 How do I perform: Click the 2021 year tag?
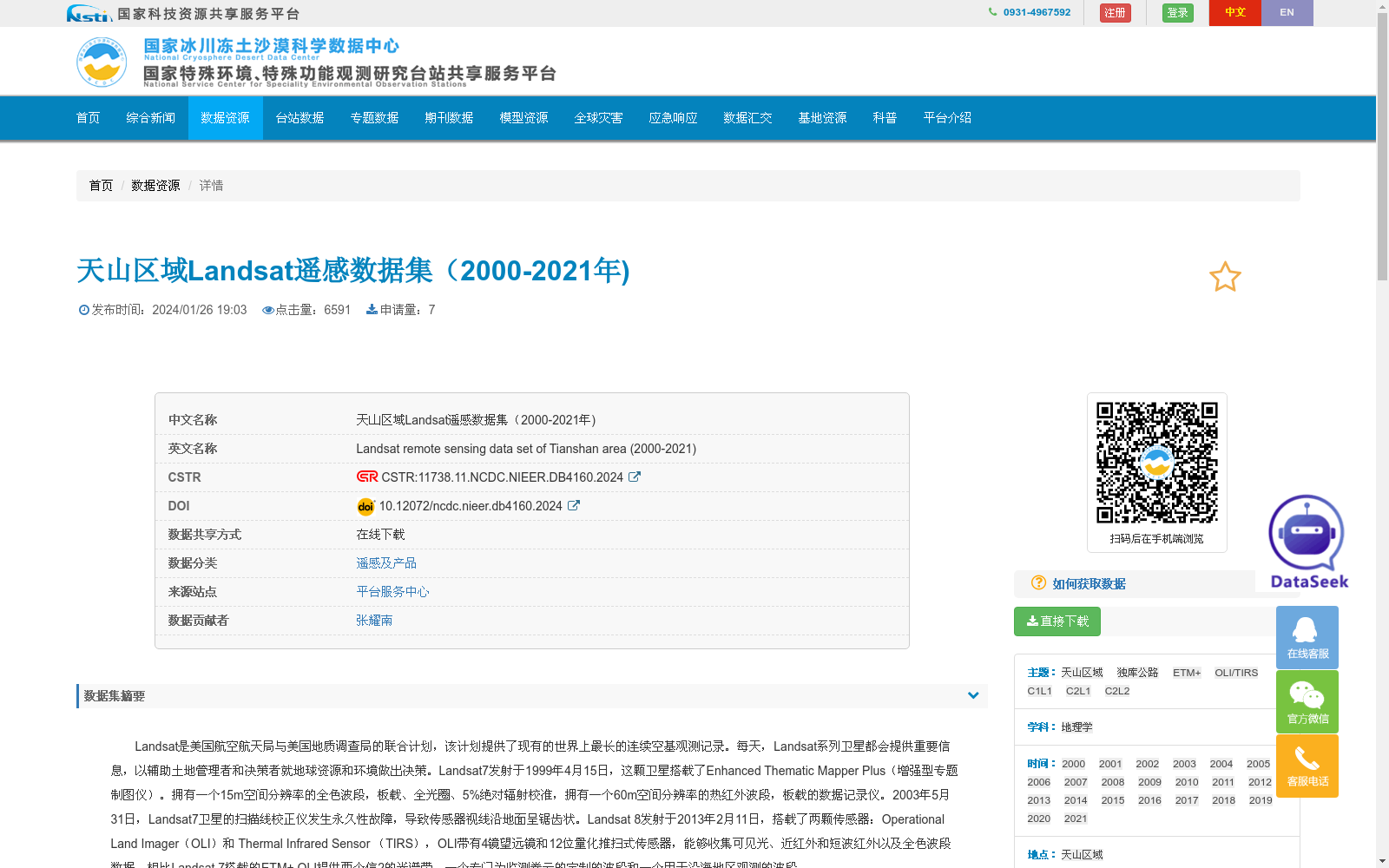[x=1076, y=819]
